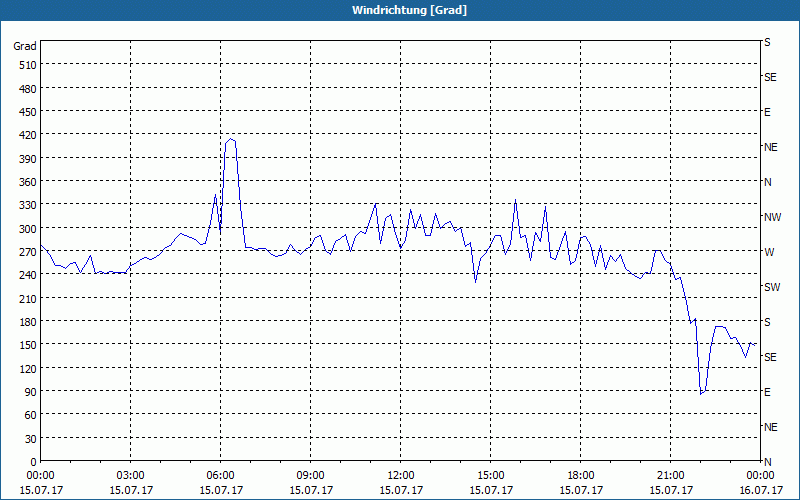
Task: Click the peak of the wind curve near 06:00
Action: click(x=231, y=139)
